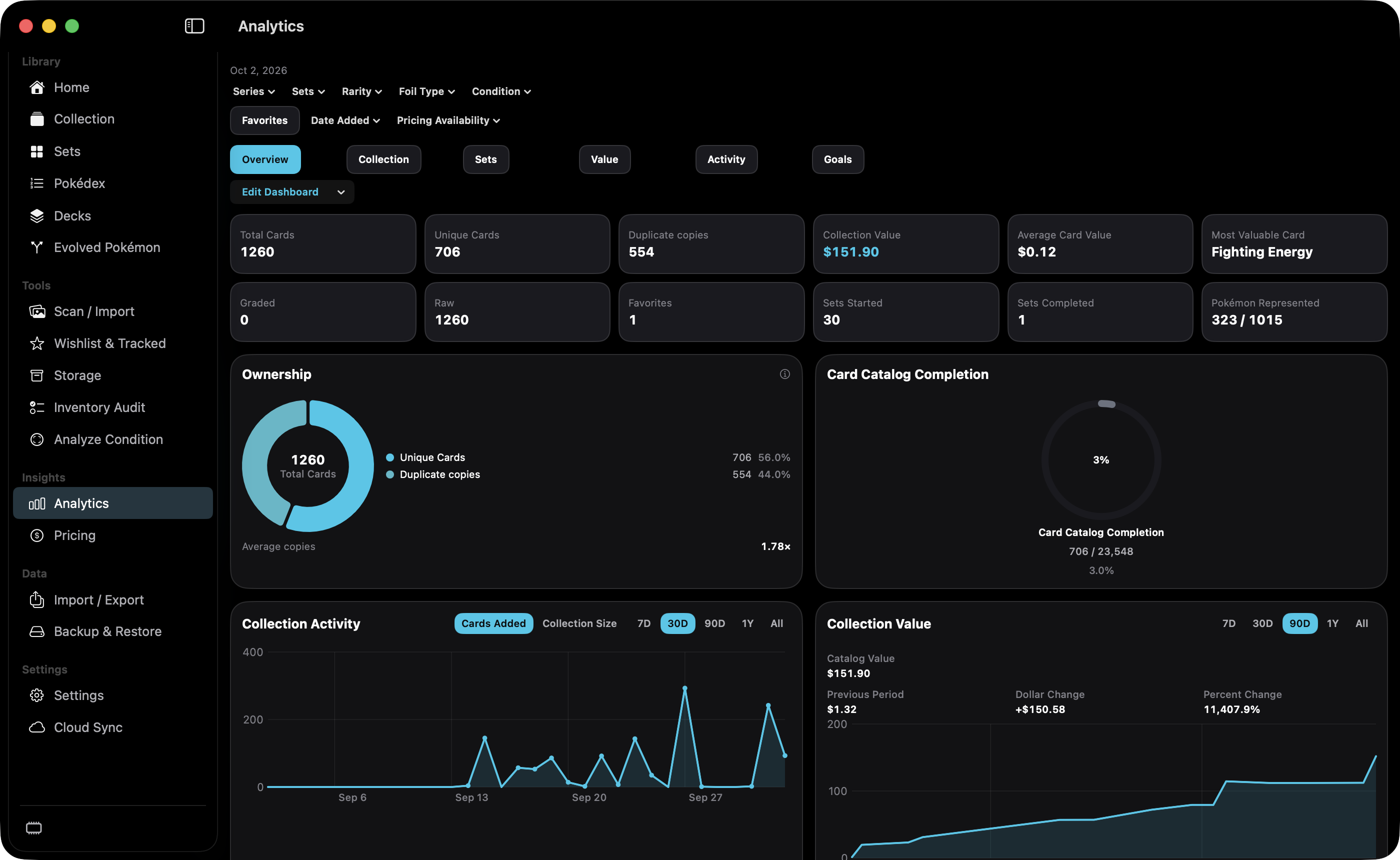Open the Foil Type dropdown
1400x860 pixels.
426,91
